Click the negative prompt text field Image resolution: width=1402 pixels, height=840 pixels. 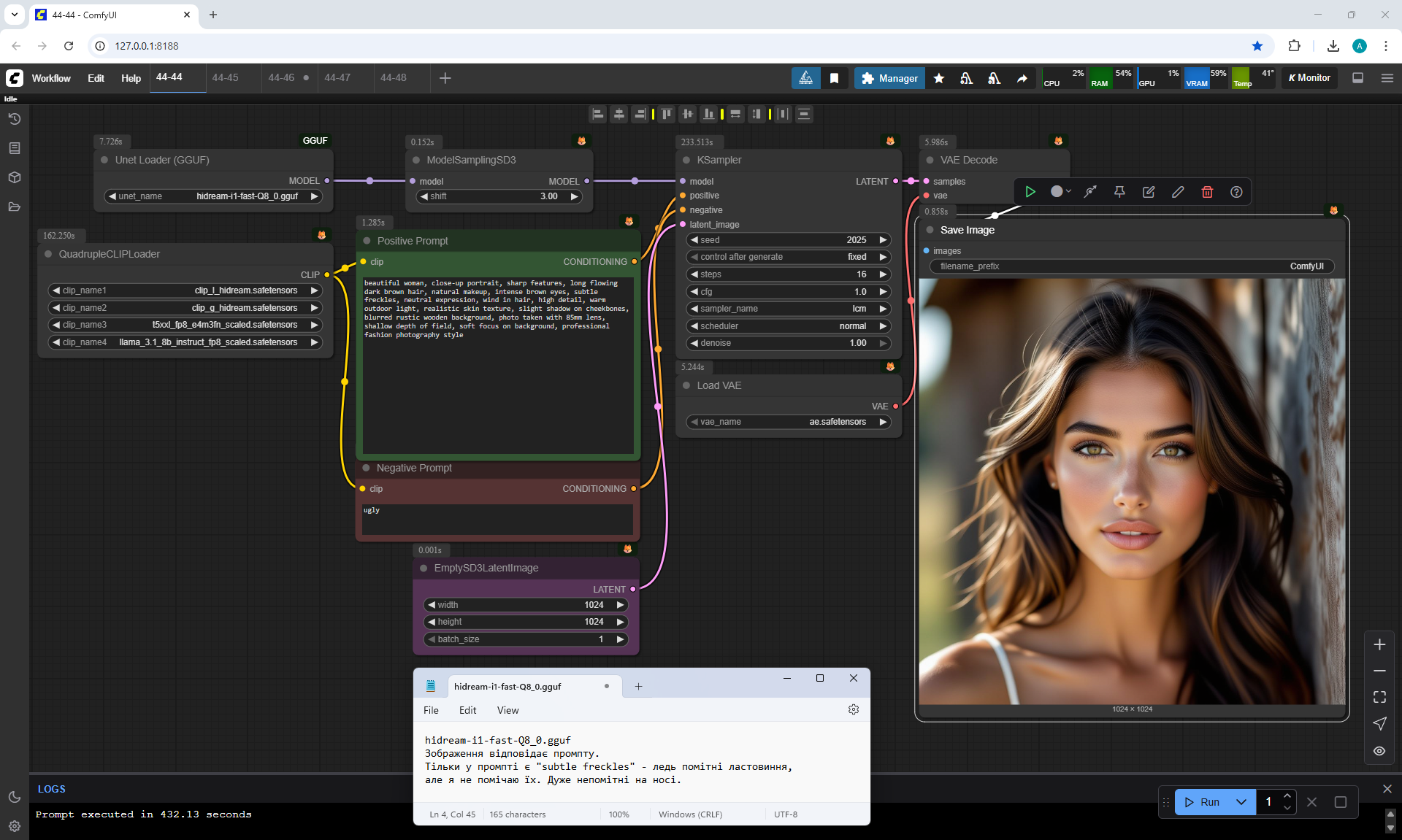click(497, 518)
